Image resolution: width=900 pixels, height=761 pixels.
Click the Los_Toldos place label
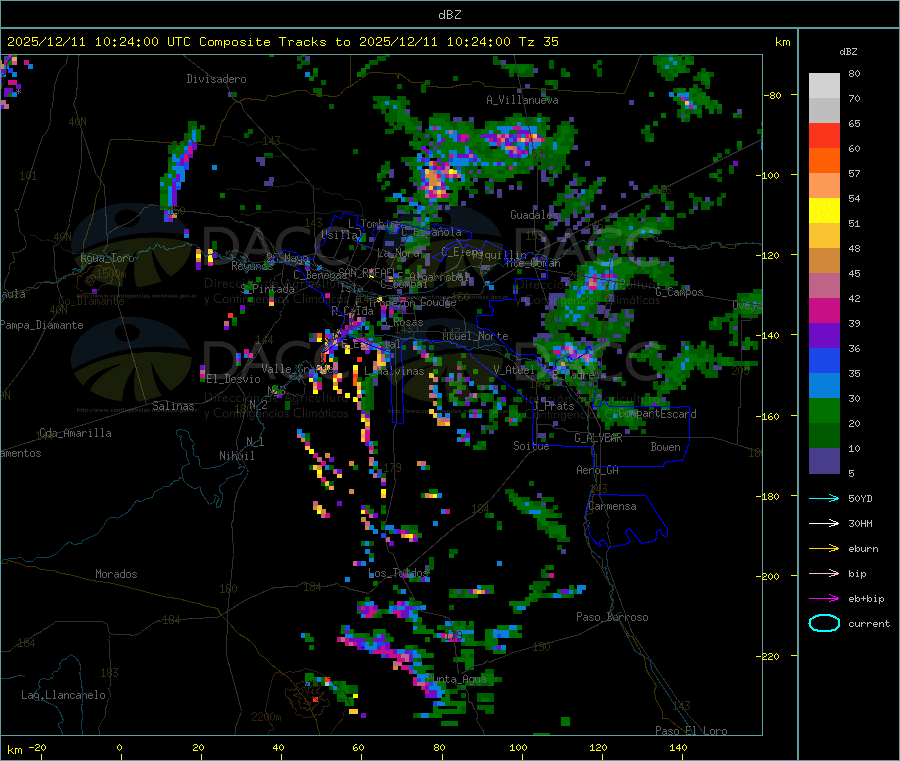(398, 573)
